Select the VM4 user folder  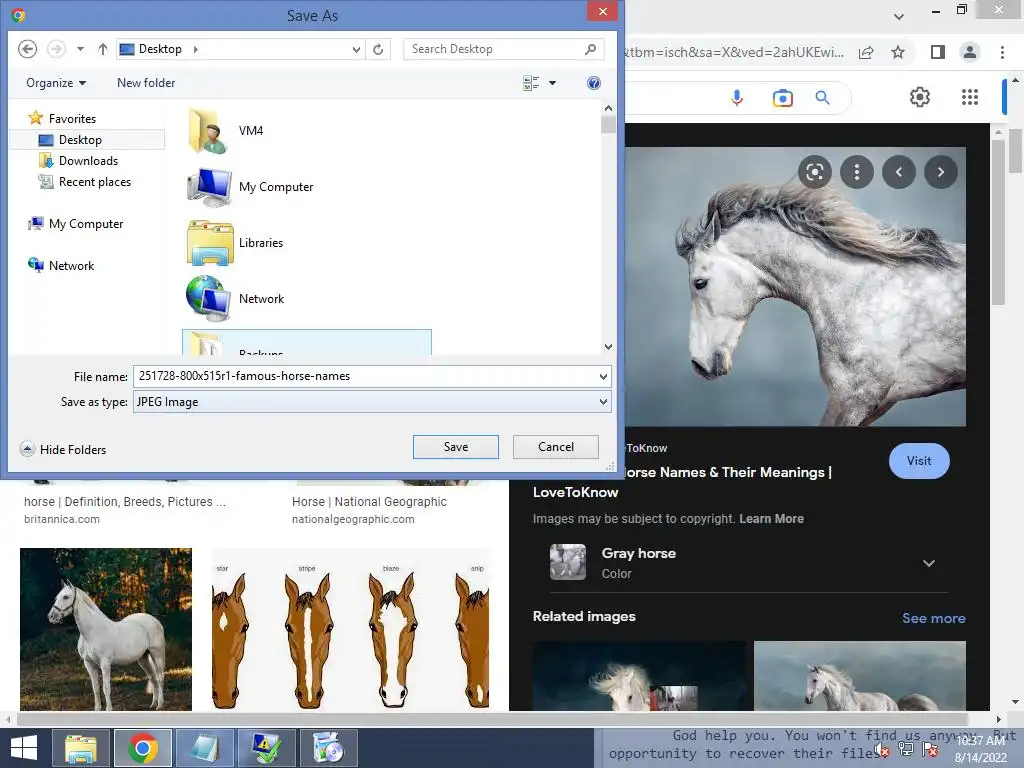click(x=227, y=131)
